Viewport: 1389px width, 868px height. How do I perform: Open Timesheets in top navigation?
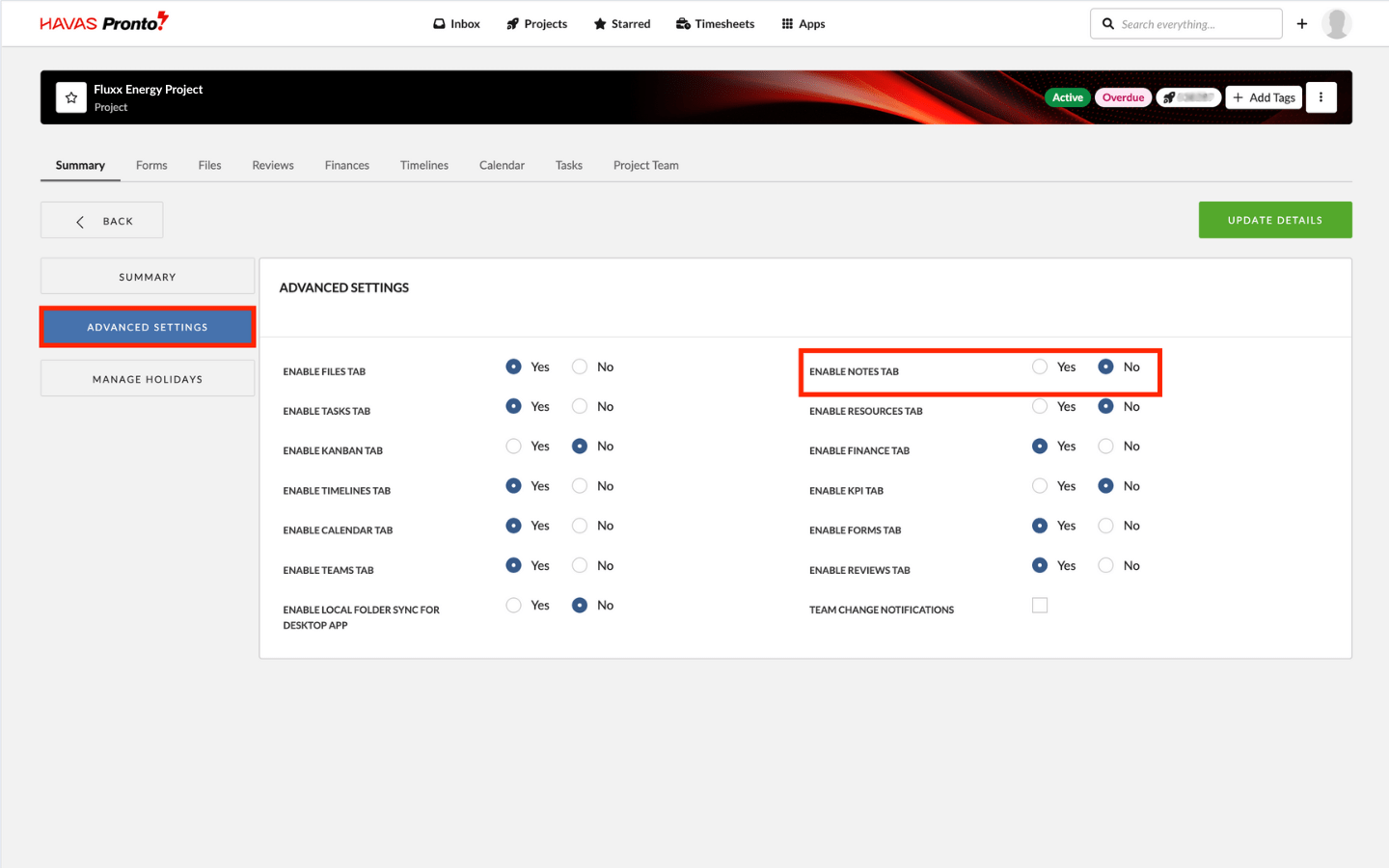tap(715, 24)
